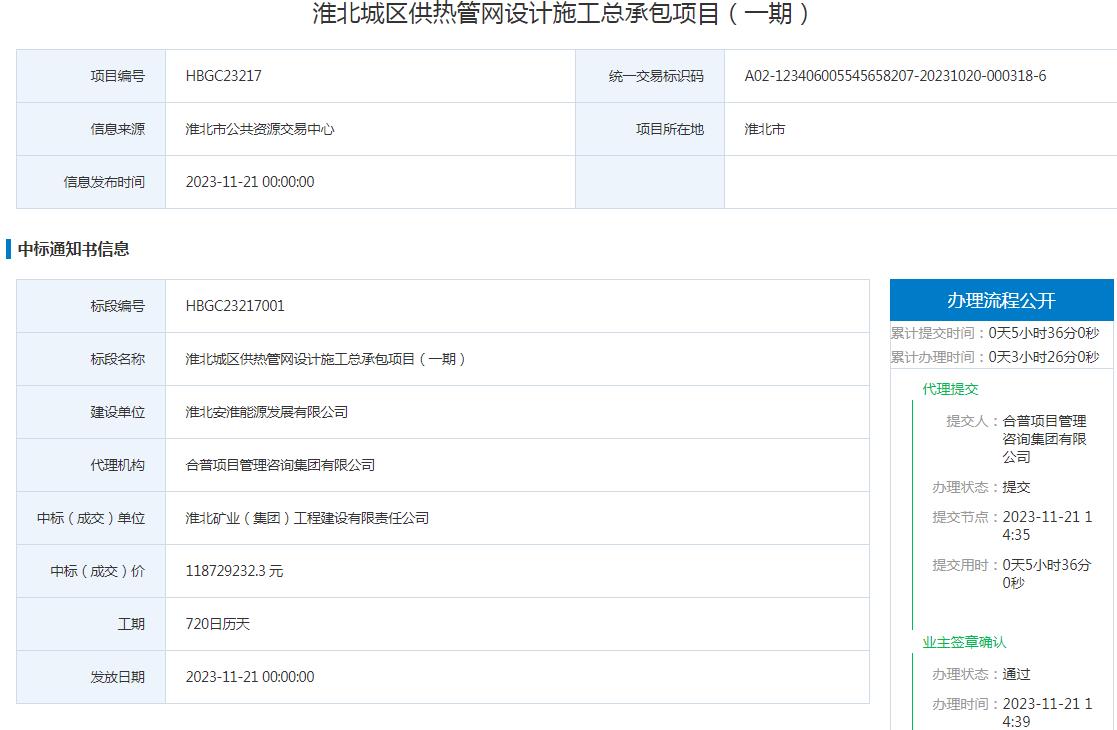Image resolution: width=1117 pixels, height=730 pixels.
Task: Select cumulative submit time 0天5小时36分0秒
Action: [1044, 333]
